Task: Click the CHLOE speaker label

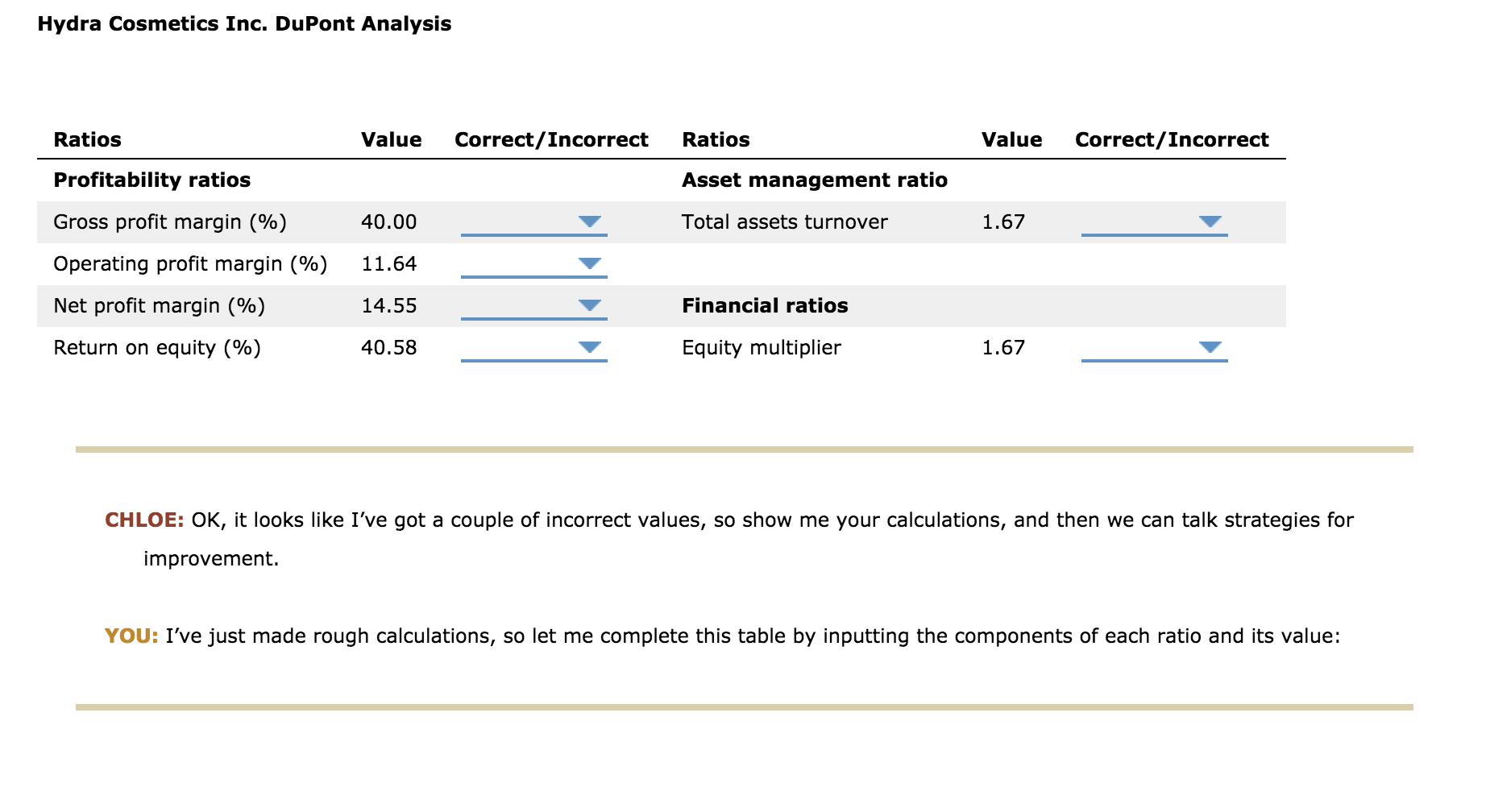Action: 144,520
